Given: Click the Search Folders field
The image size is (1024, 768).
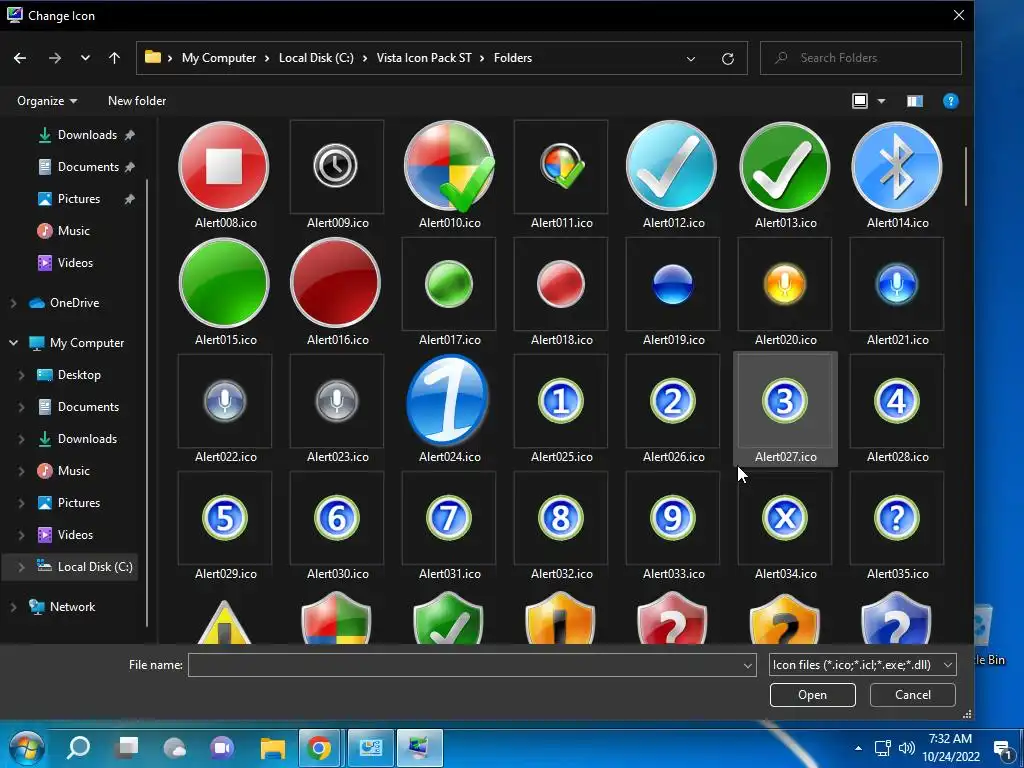Looking at the screenshot, I should point(861,58).
